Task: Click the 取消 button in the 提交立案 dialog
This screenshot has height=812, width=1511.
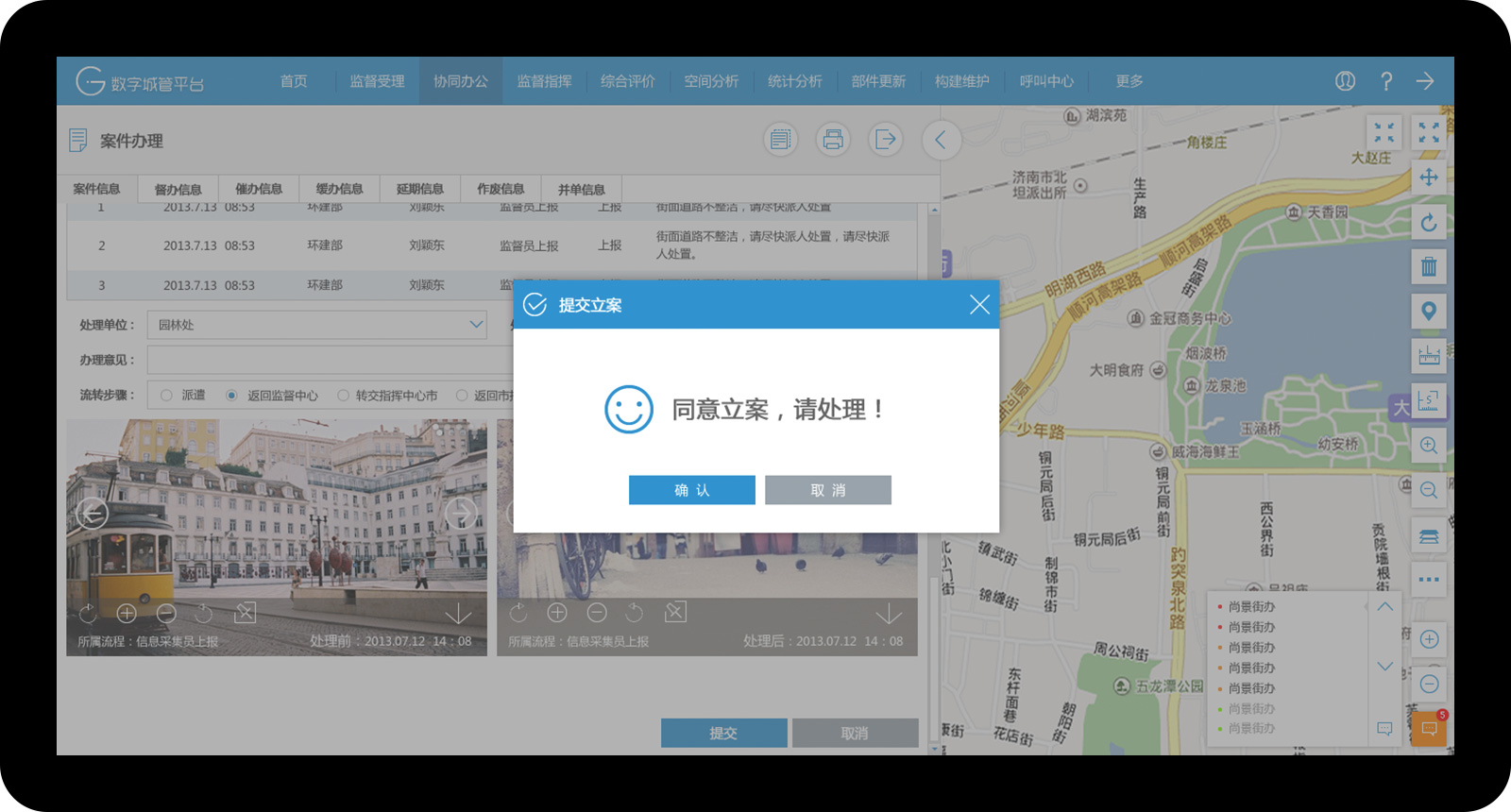Action: [x=828, y=490]
